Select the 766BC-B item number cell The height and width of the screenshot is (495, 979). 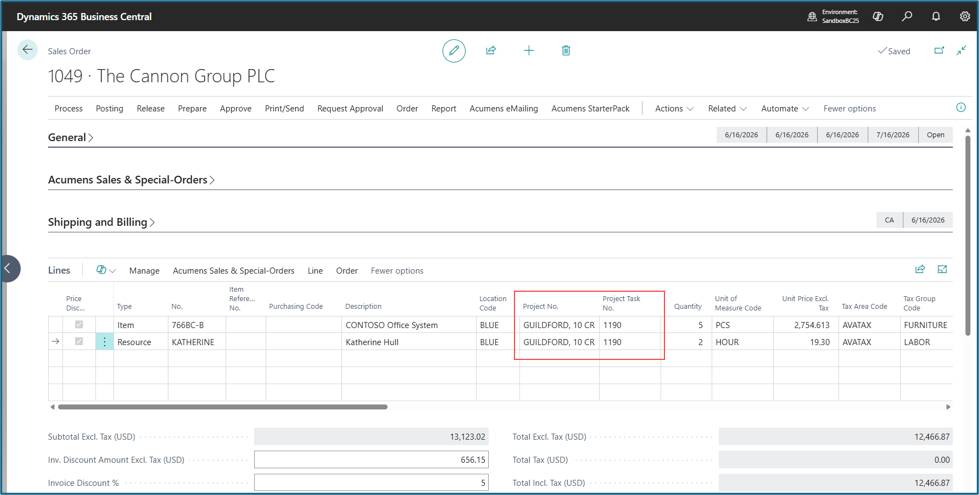pyautogui.click(x=197, y=325)
